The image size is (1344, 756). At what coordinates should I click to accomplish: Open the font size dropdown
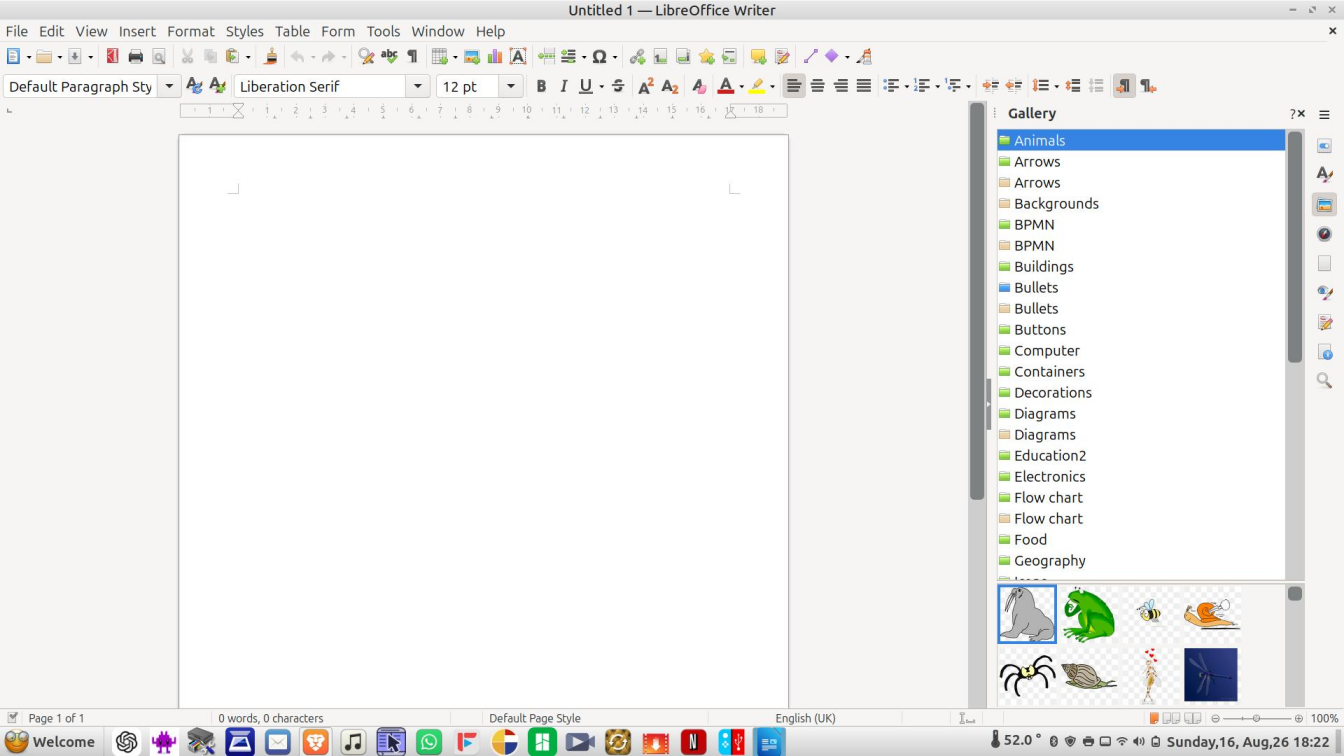tap(511, 86)
